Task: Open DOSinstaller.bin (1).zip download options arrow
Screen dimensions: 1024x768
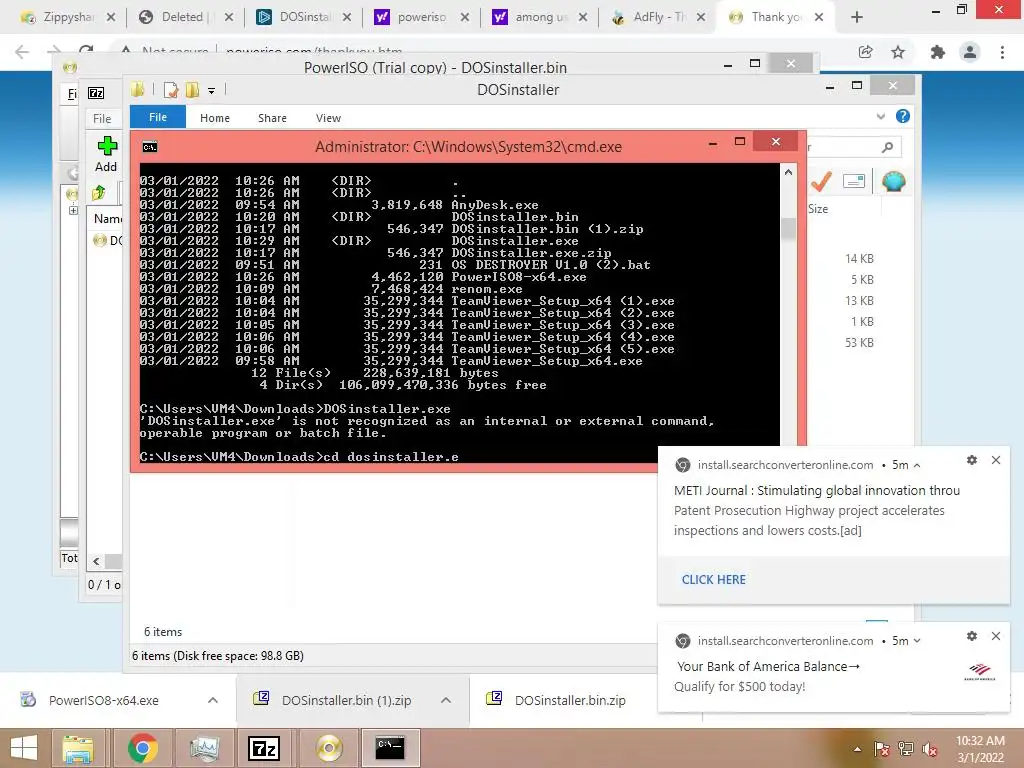Action: [446, 700]
